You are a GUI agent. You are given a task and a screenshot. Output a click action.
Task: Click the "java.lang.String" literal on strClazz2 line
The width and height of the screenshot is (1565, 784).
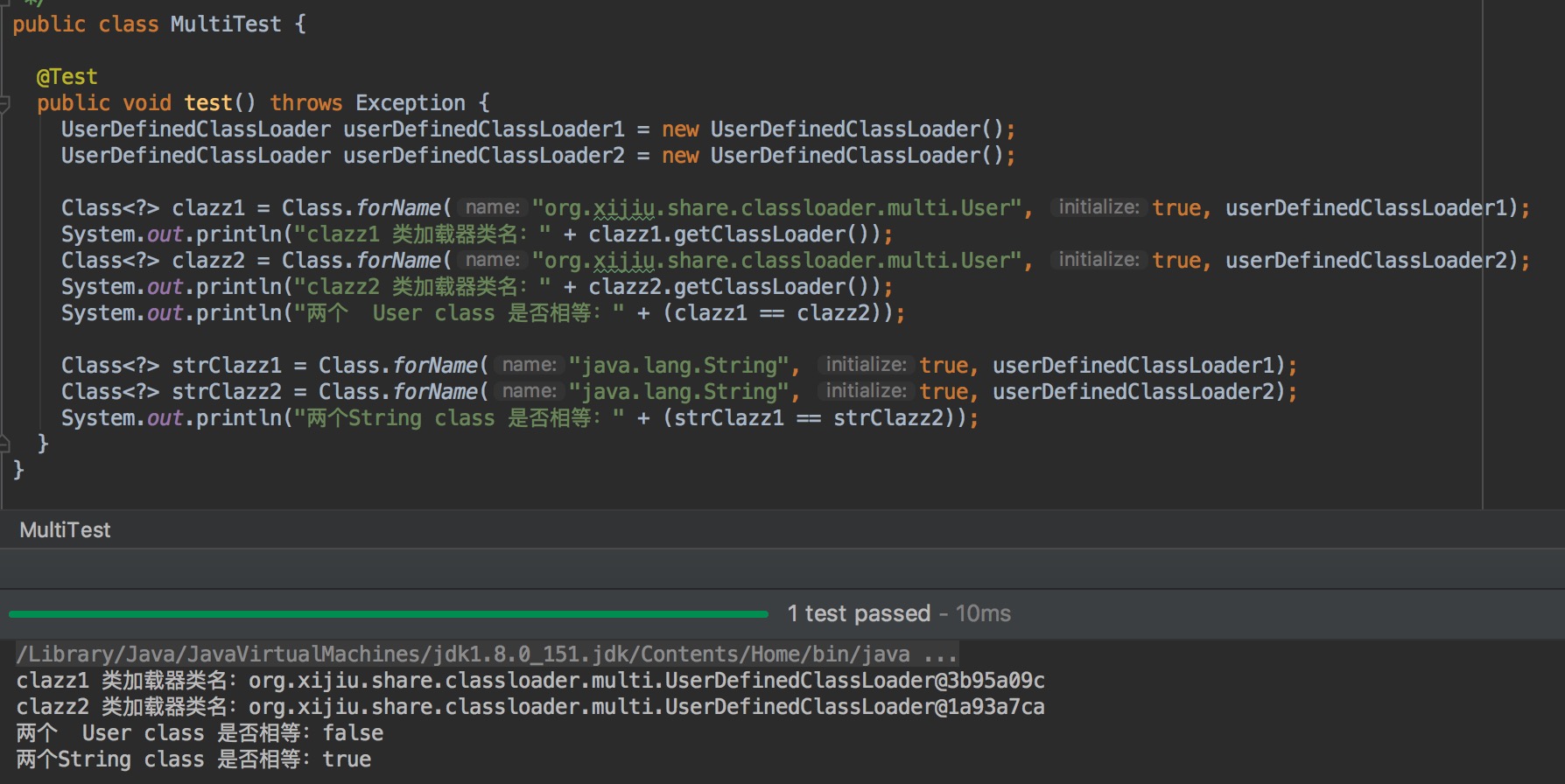click(679, 392)
